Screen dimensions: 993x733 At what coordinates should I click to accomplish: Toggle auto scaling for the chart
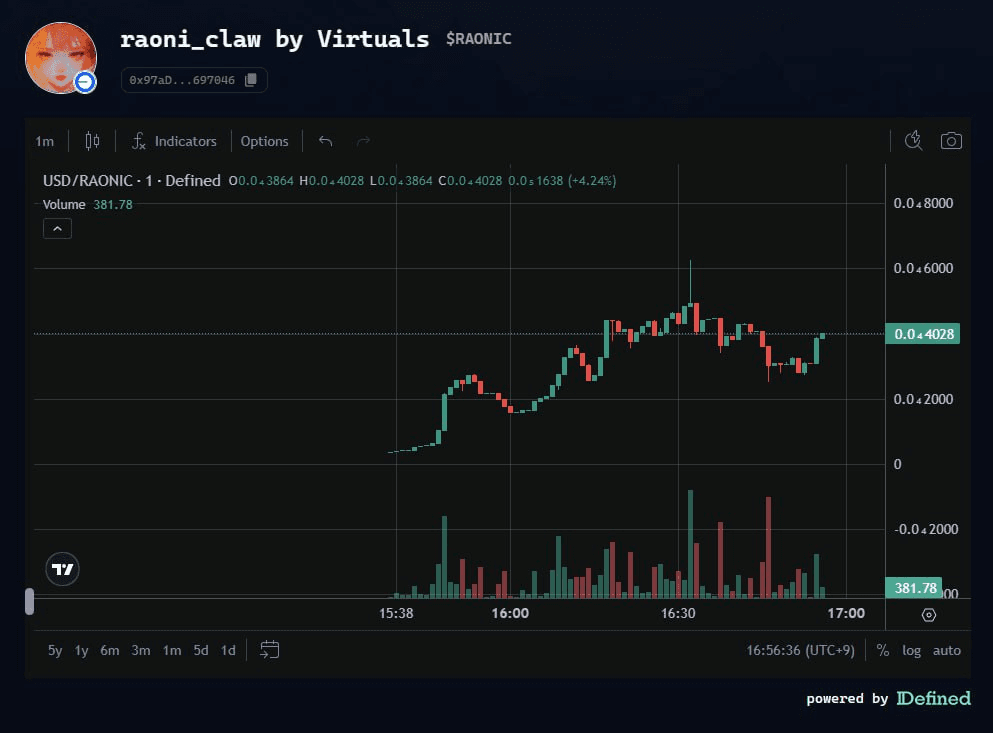pyautogui.click(x=946, y=650)
